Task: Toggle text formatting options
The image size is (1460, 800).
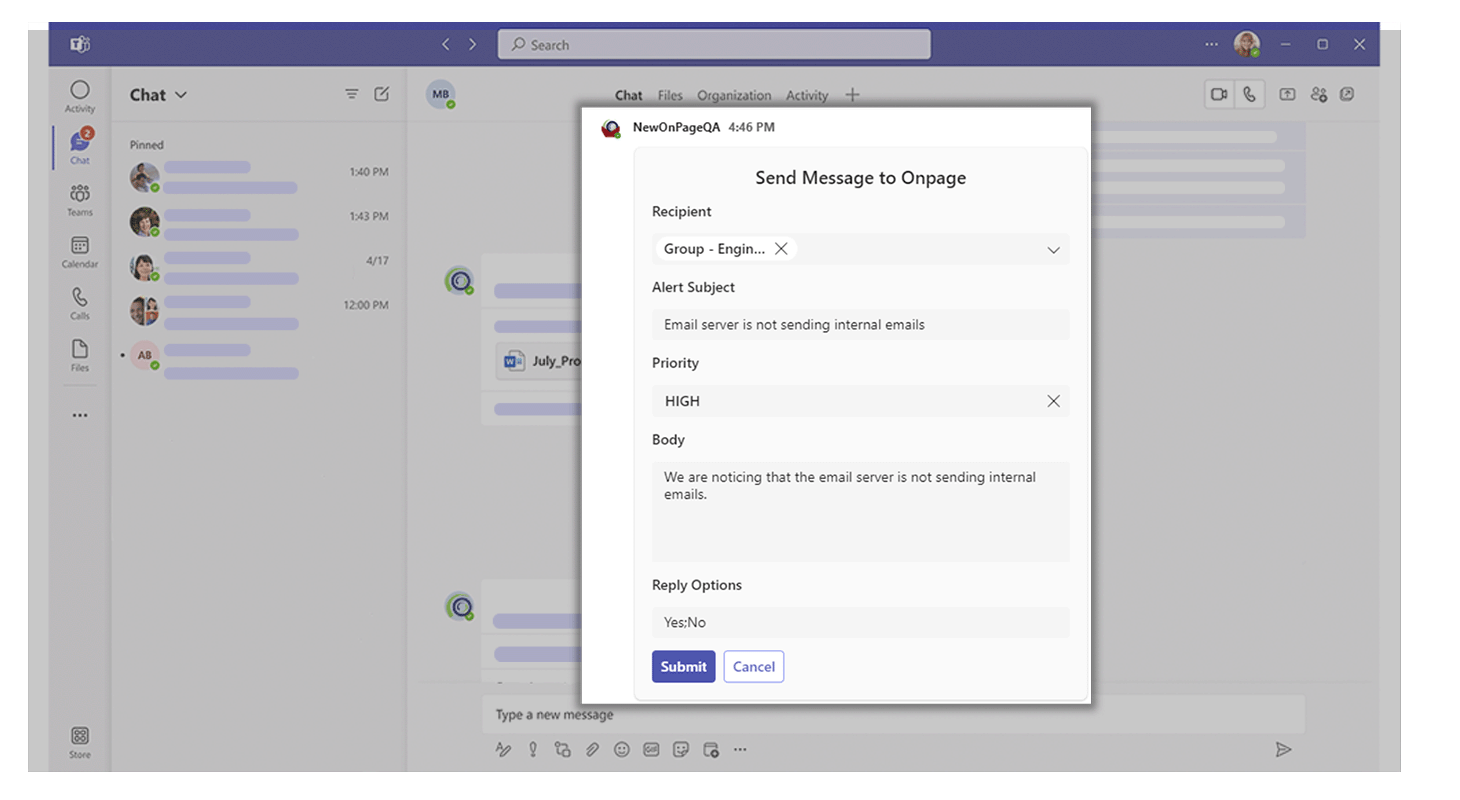Action: click(503, 749)
